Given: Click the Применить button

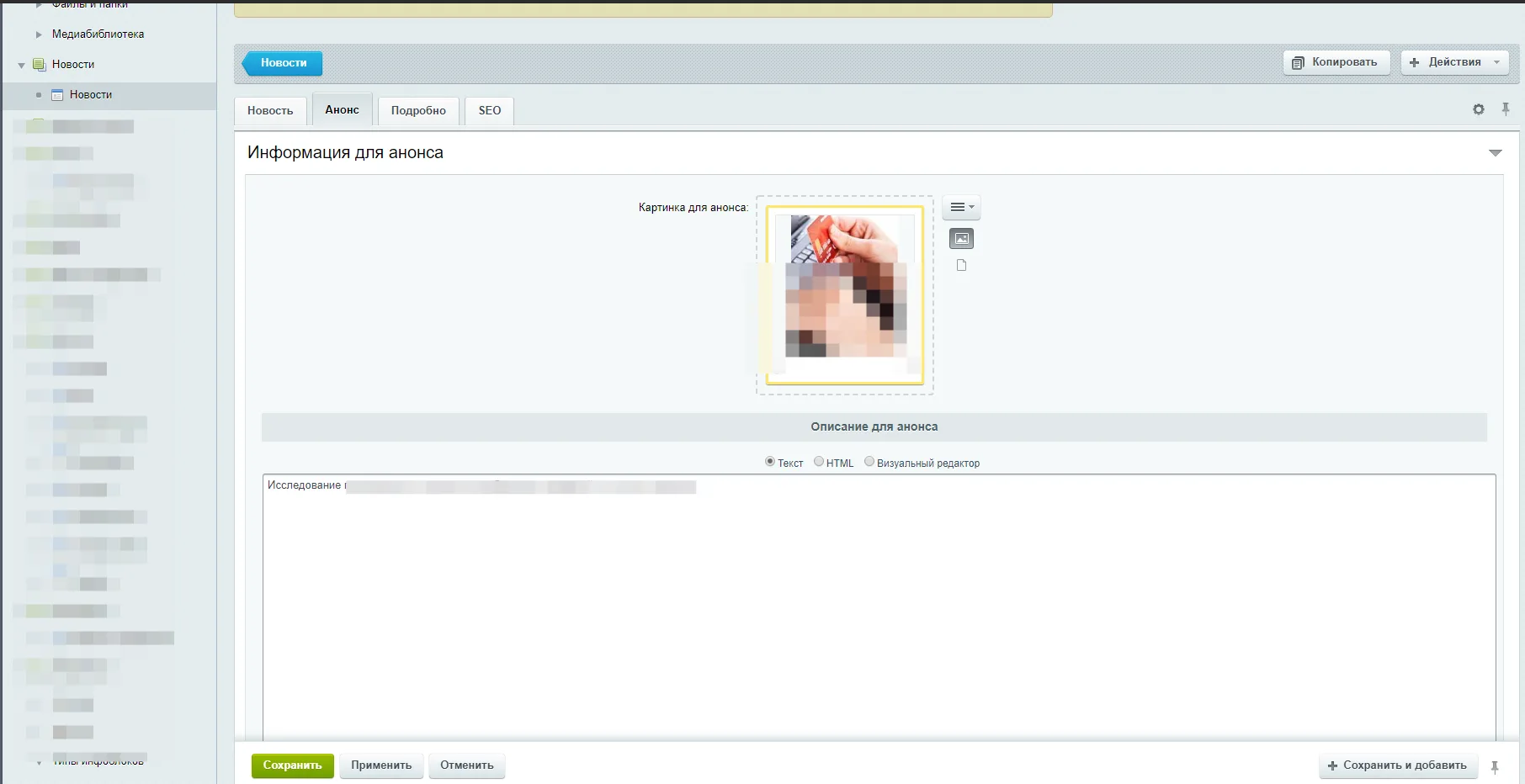Looking at the screenshot, I should [x=381, y=765].
